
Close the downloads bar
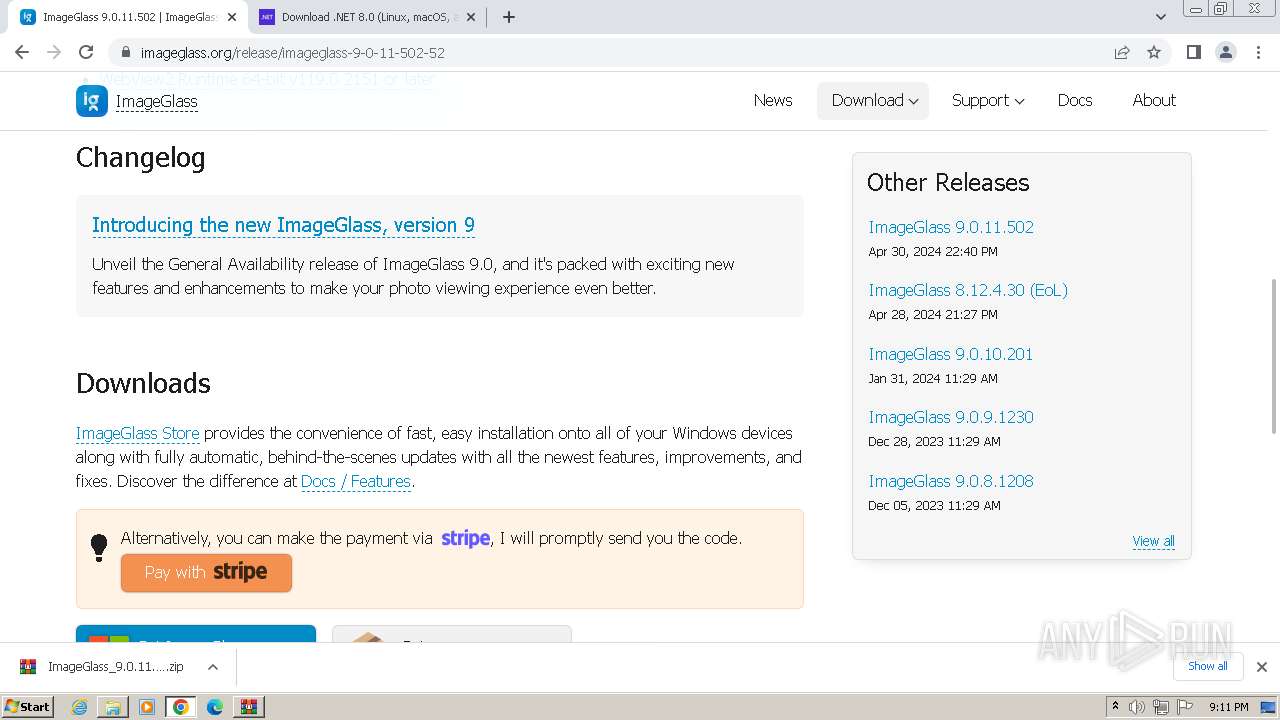pos(1261,667)
